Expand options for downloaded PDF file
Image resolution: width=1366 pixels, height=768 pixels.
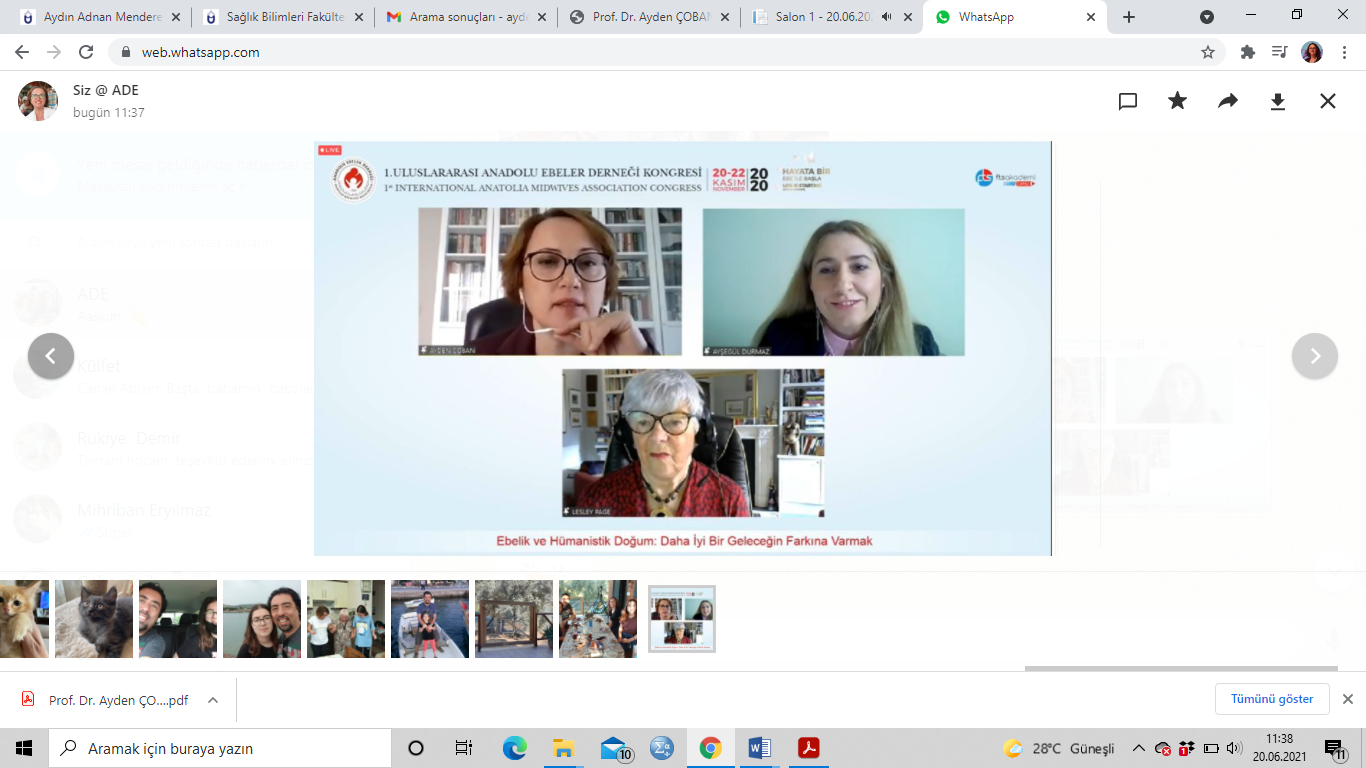tap(213, 700)
